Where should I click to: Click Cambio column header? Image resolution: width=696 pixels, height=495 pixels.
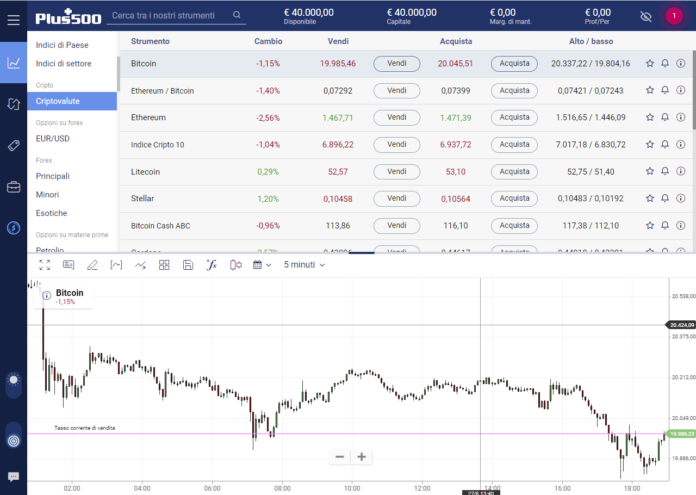268,41
